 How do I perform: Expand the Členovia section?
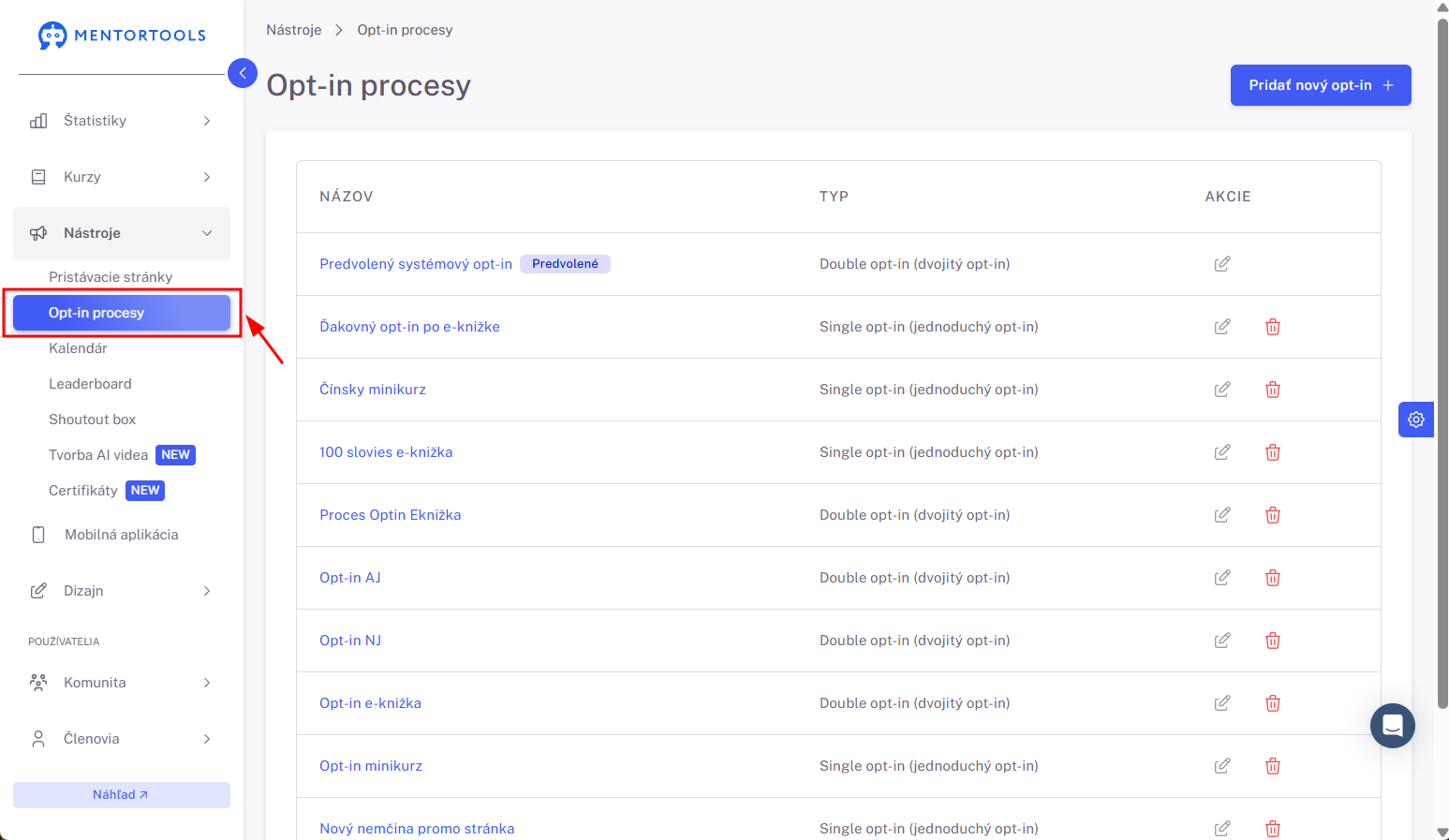(122, 739)
